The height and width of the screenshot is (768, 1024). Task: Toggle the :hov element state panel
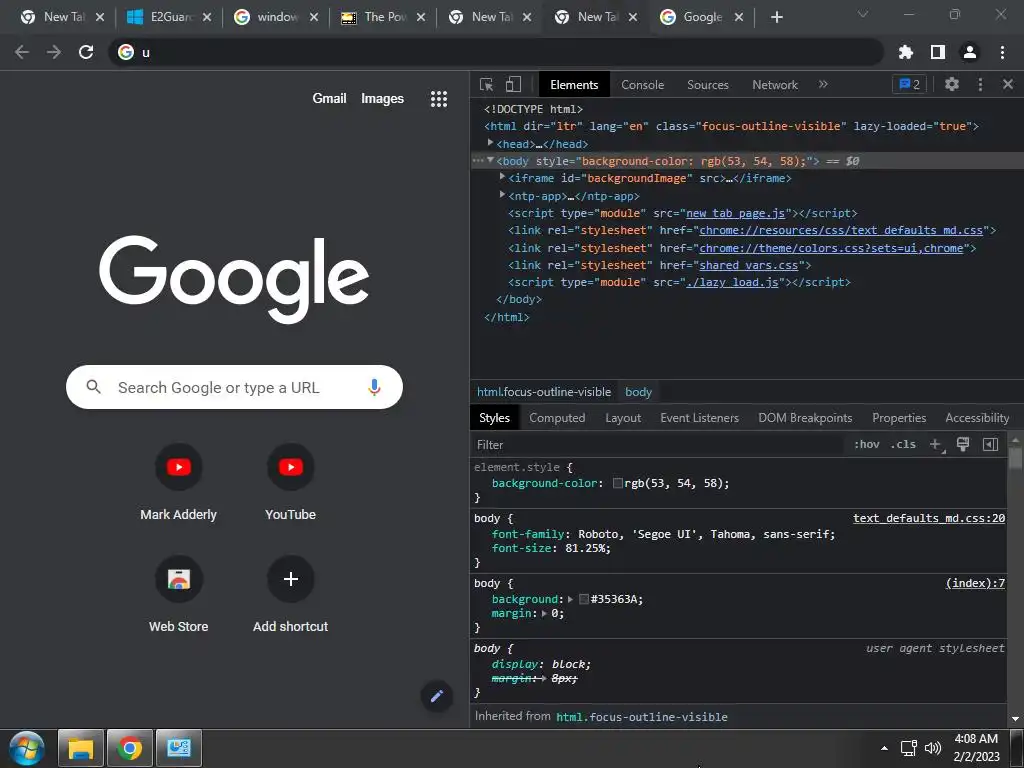coord(867,445)
